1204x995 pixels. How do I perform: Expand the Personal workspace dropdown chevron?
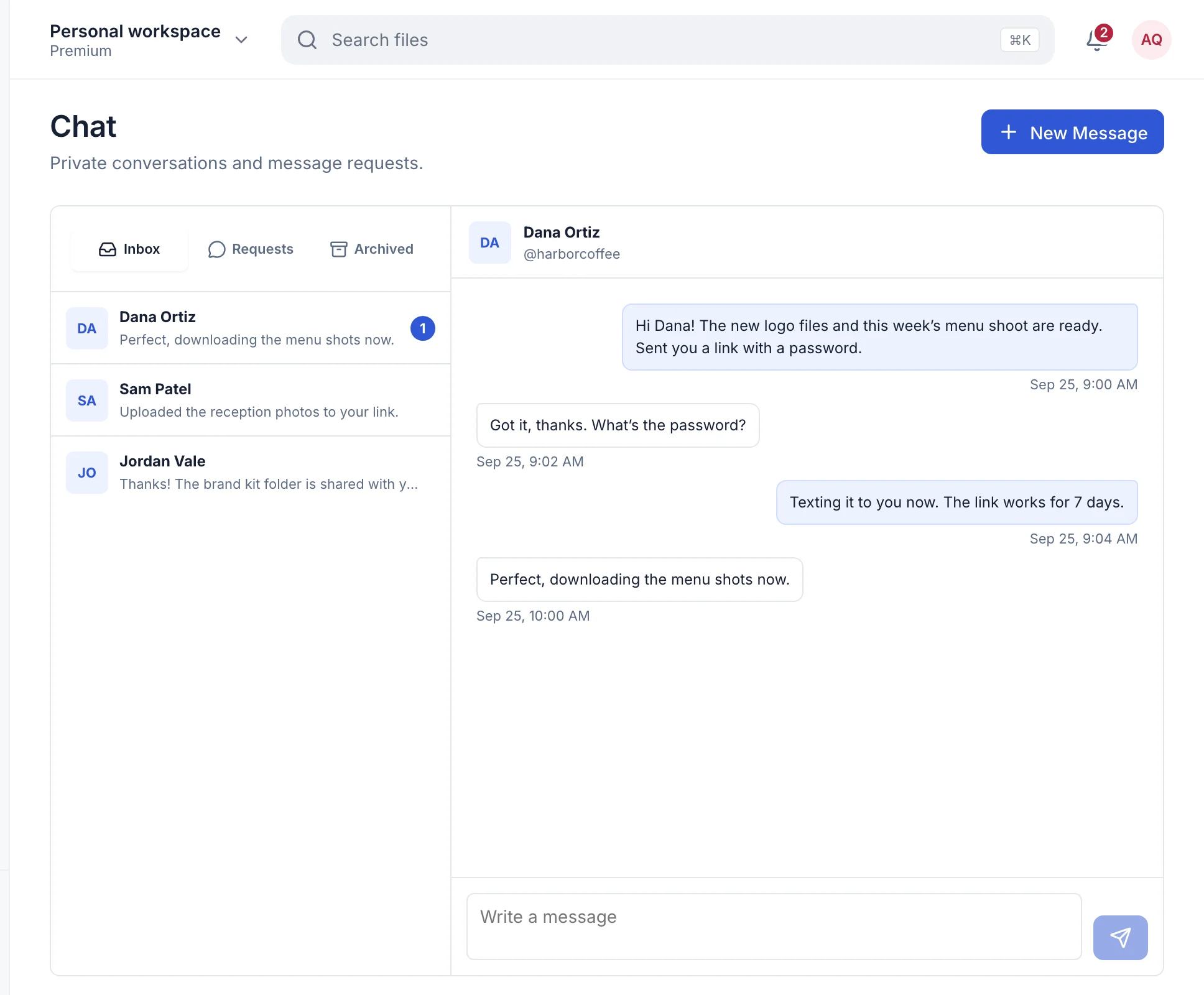pyautogui.click(x=241, y=40)
